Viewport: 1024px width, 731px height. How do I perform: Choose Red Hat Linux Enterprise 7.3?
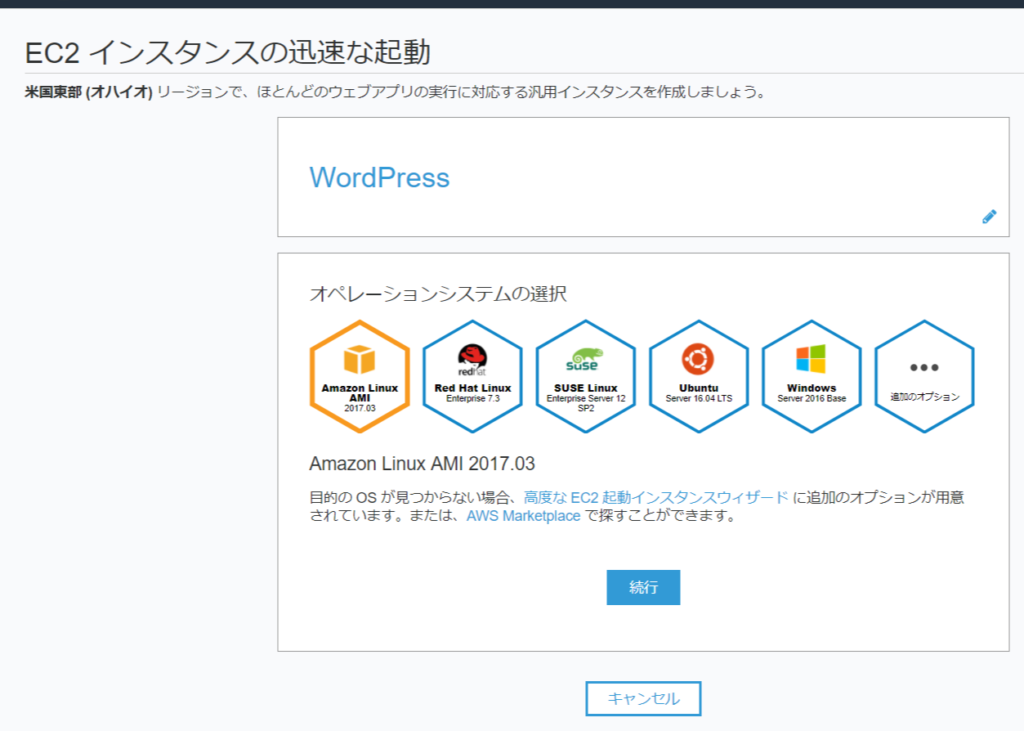tap(473, 376)
